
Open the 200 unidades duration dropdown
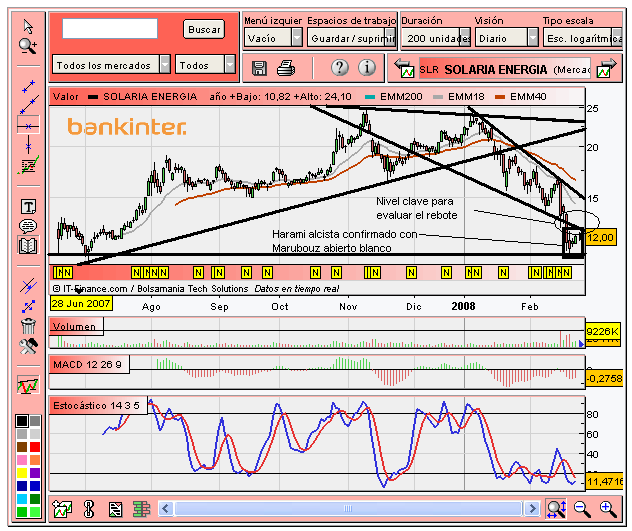point(436,38)
